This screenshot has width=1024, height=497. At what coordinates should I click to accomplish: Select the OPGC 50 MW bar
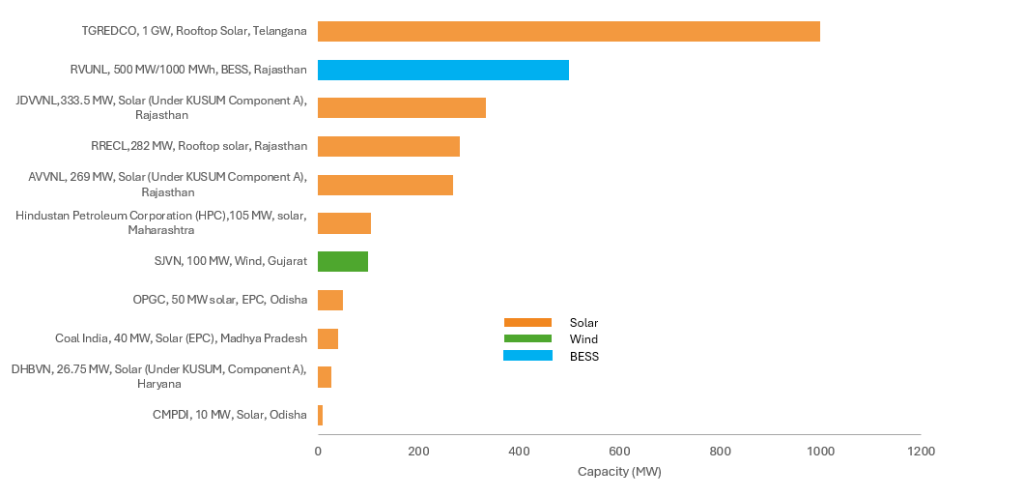330,300
